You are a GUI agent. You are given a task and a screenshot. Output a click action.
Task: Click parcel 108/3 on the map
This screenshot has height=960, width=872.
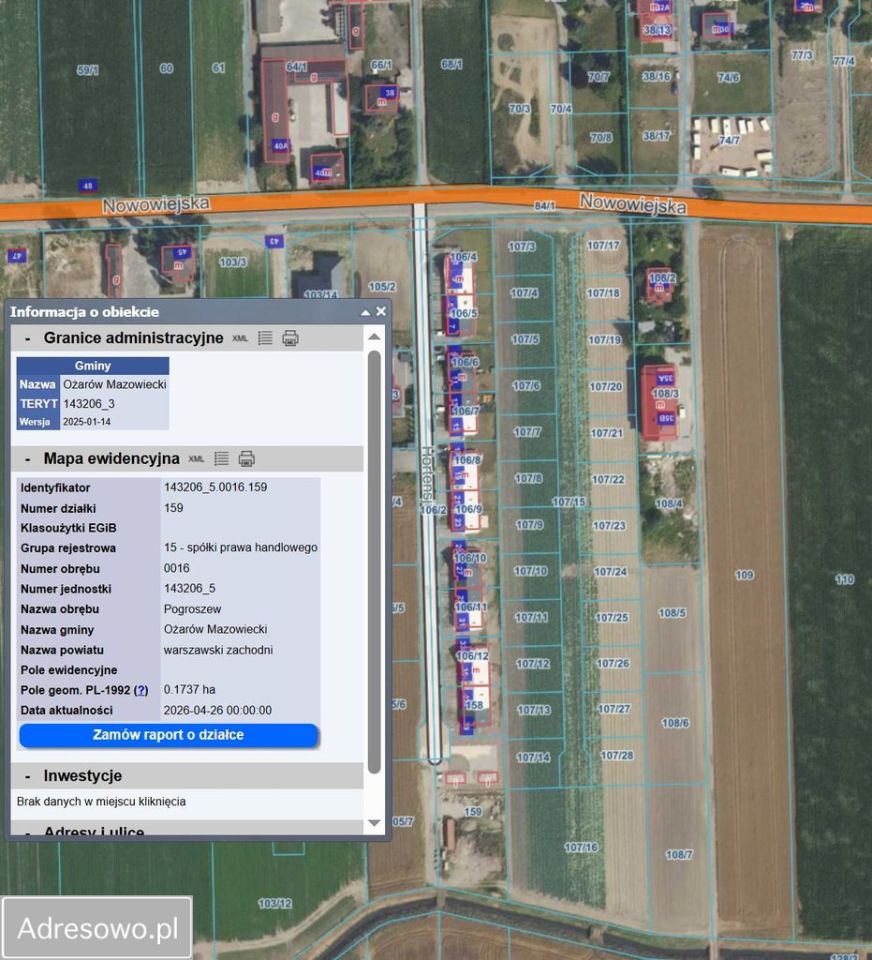point(666,394)
